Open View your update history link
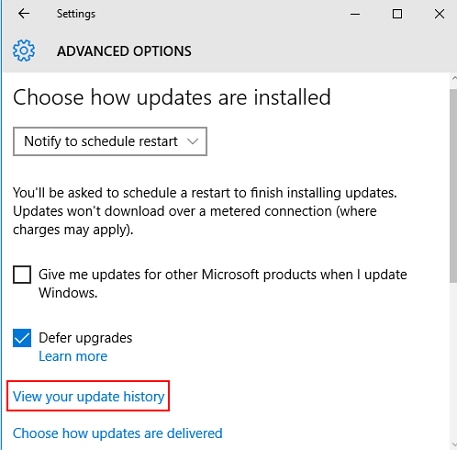 (89, 396)
